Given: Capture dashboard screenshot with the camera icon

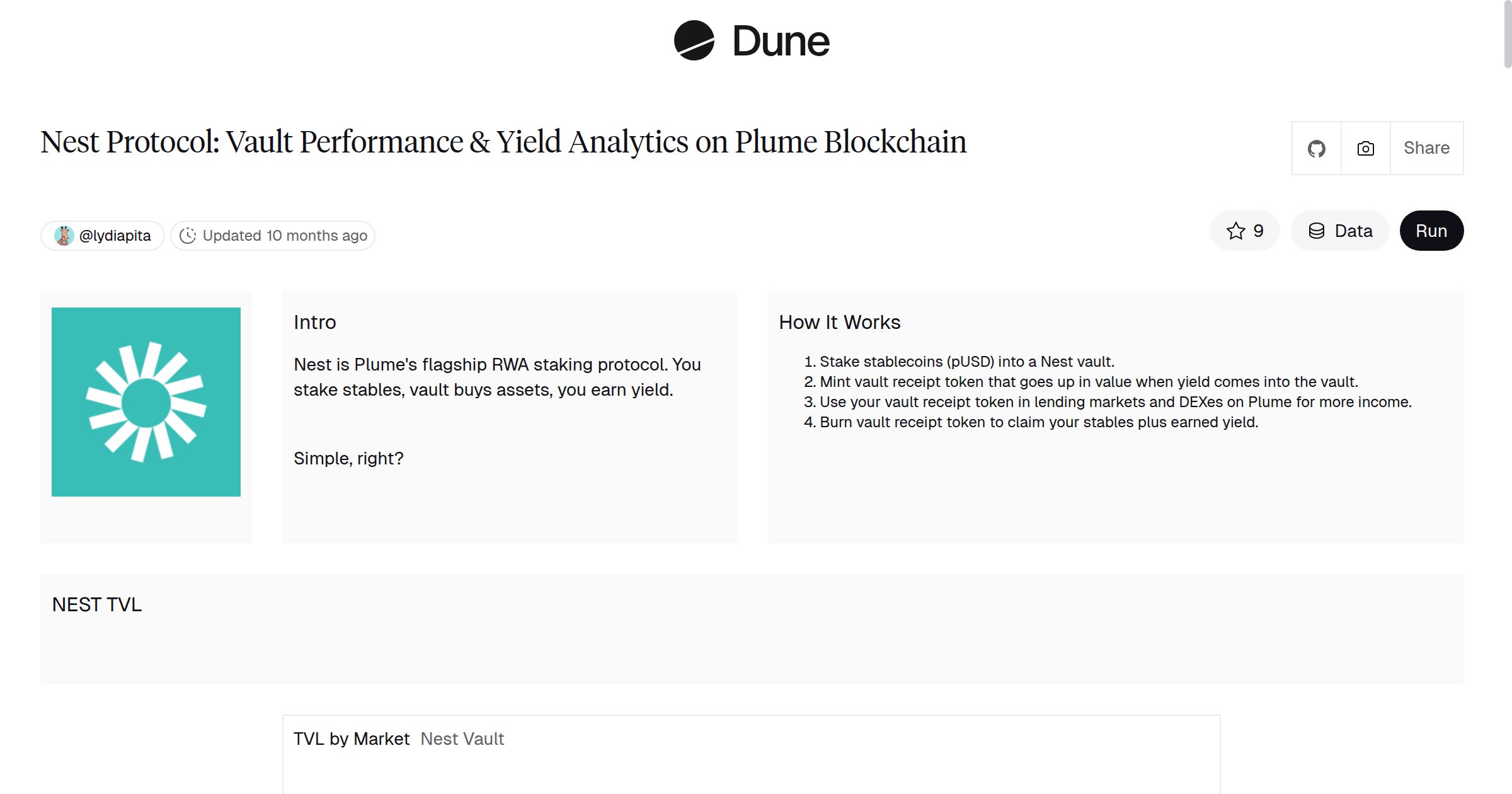Looking at the screenshot, I should click(x=1365, y=147).
